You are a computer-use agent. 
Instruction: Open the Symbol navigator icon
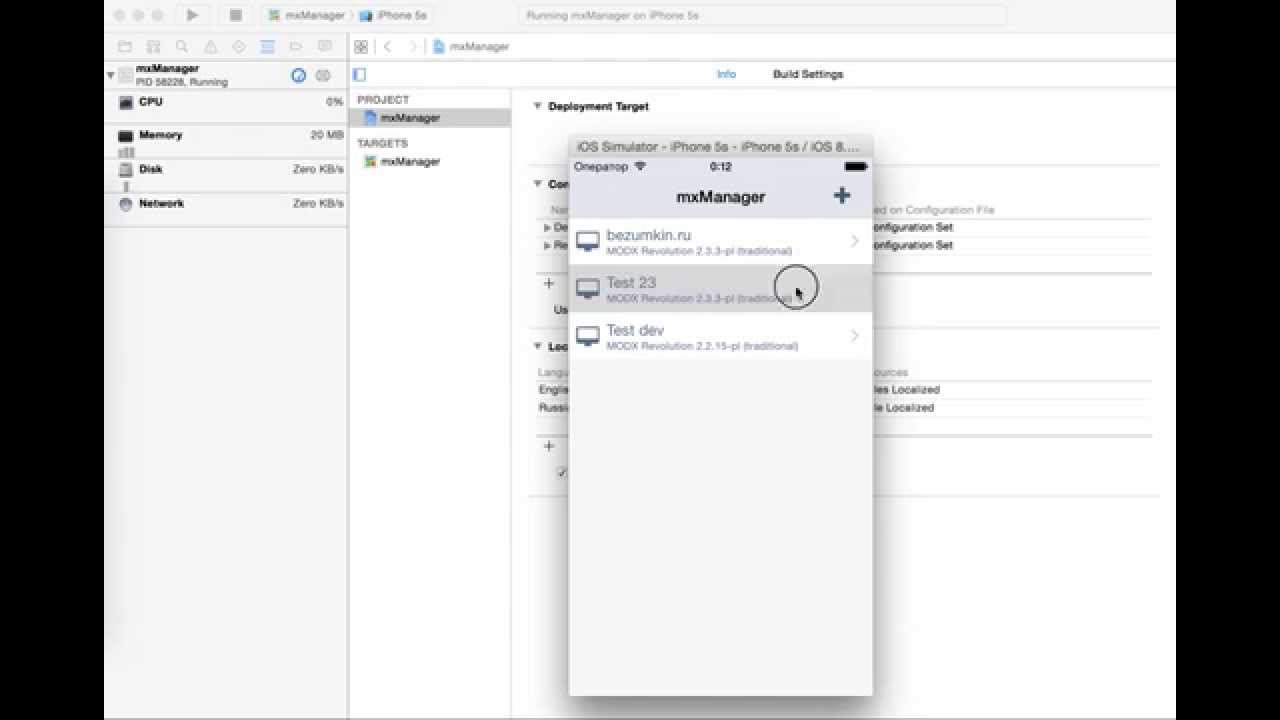[x=153, y=47]
